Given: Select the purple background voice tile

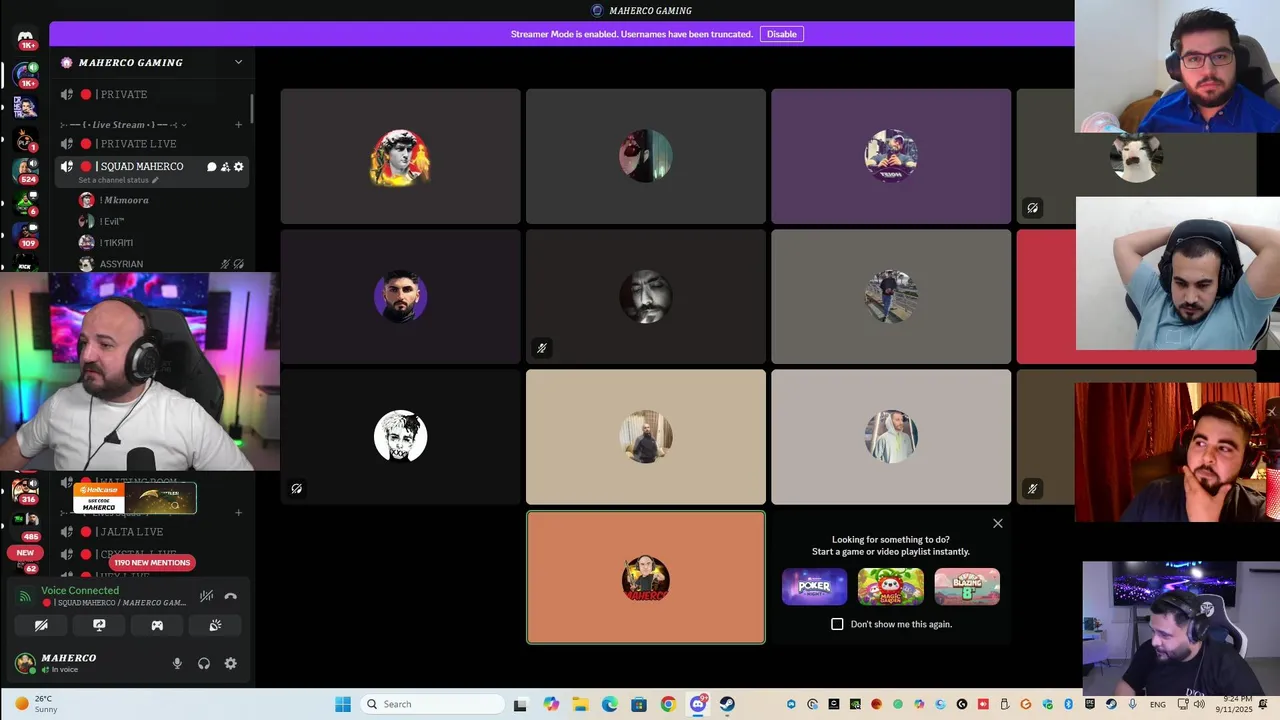Looking at the screenshot, I should click(x=891, y=156).
